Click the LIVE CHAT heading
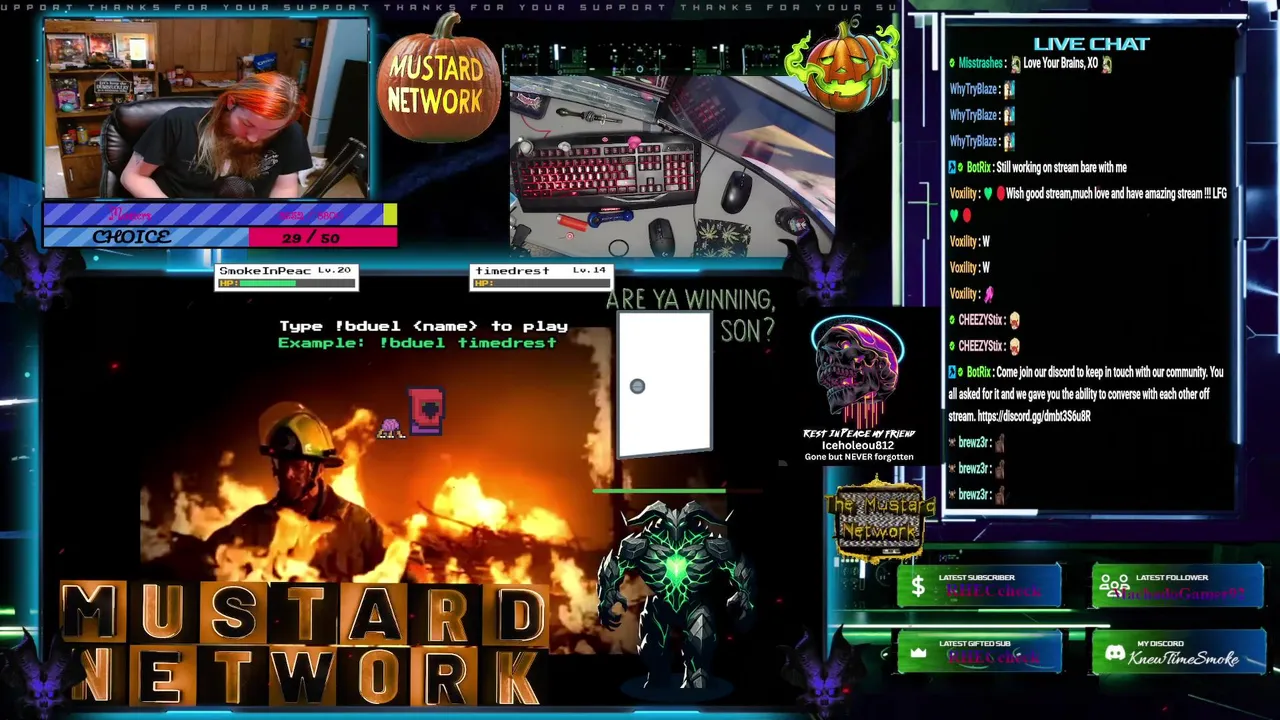 (x=1091, y=44)
